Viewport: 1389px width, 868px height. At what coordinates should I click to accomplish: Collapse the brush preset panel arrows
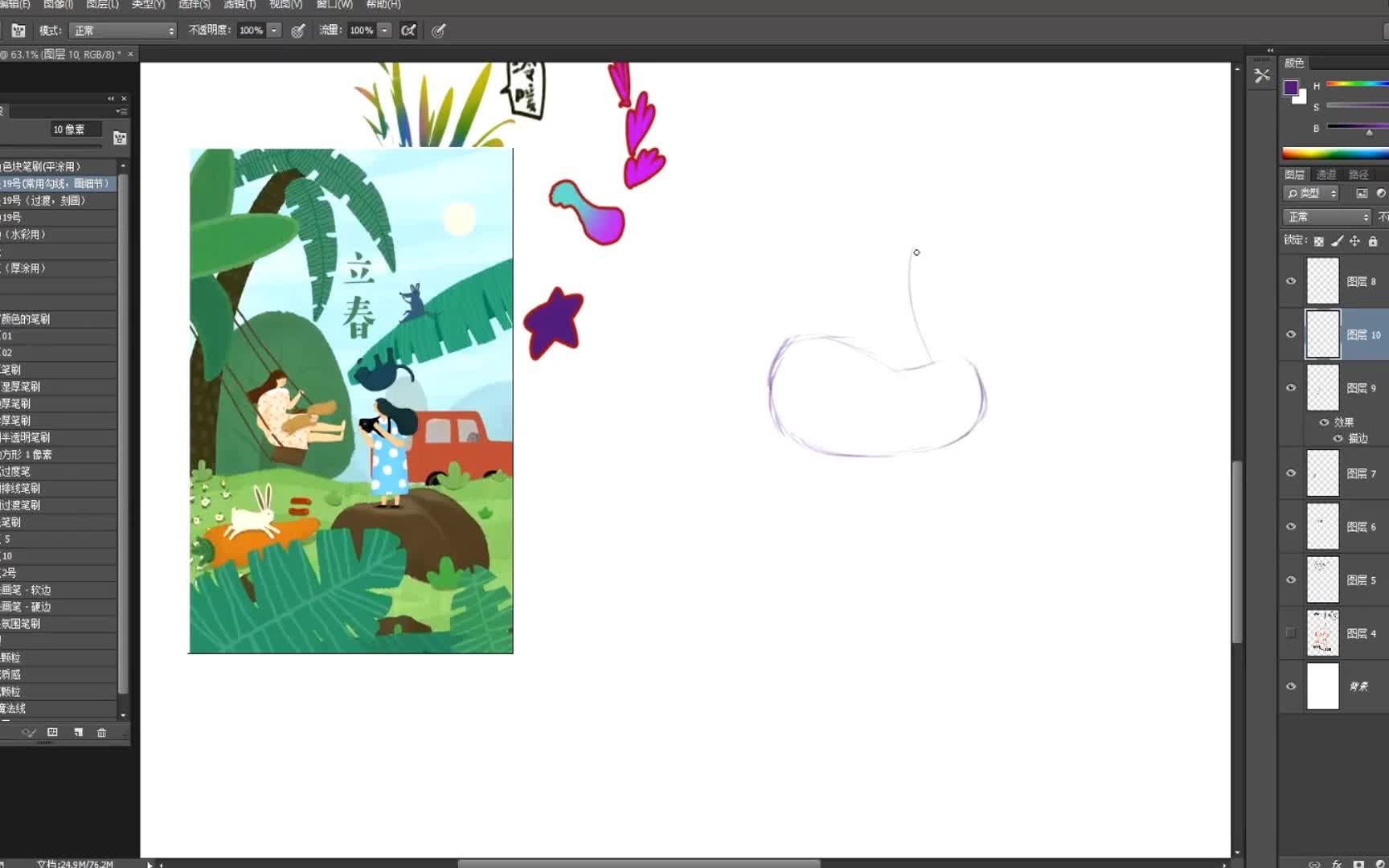(x=111, y=98)
